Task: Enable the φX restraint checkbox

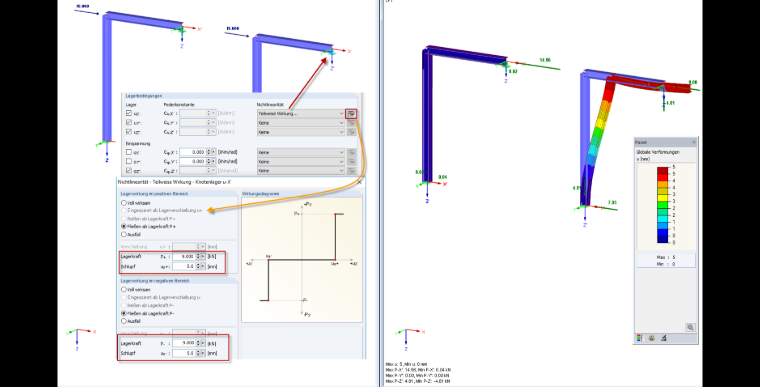Action: 128,152
